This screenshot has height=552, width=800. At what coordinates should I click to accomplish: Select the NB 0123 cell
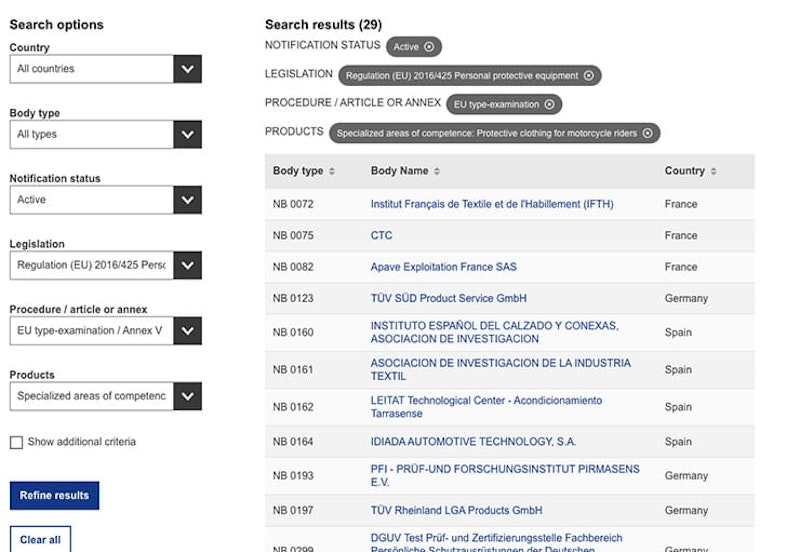click(293, 298)
